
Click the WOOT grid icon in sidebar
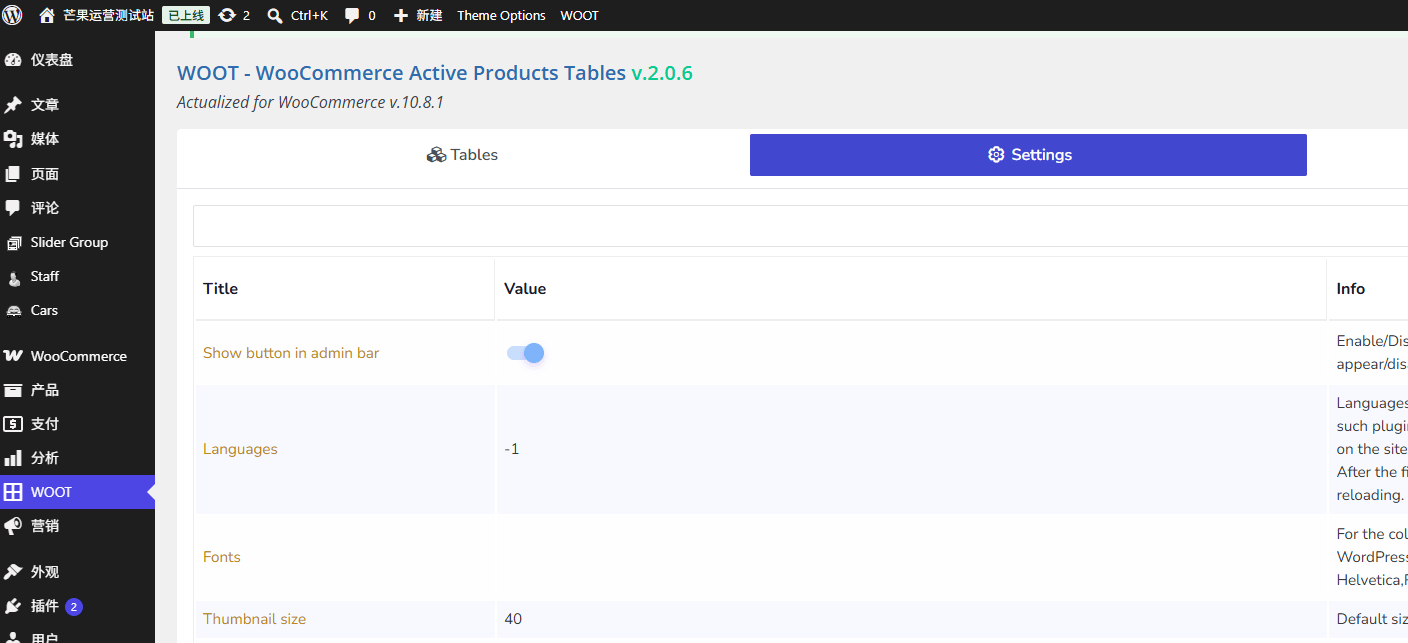(x=13, y=492)
